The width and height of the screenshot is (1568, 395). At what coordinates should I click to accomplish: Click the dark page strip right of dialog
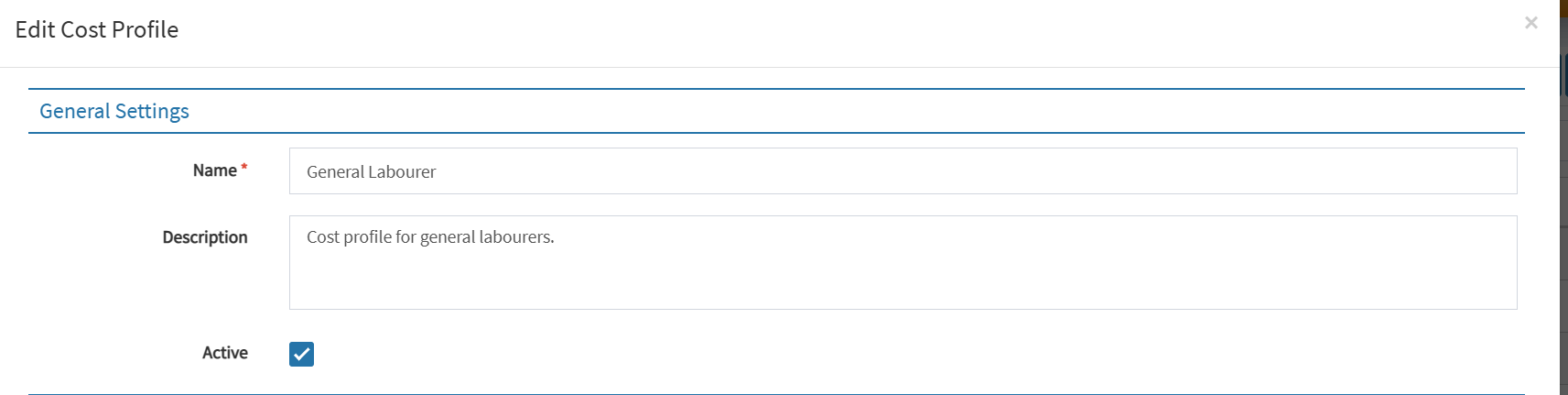click(x=1563, y=229)
